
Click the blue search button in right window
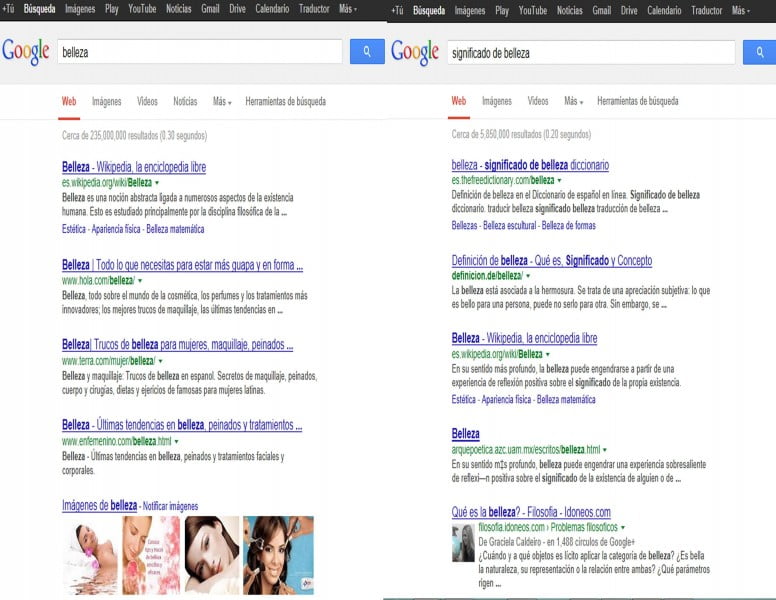(x=759, y=52)
